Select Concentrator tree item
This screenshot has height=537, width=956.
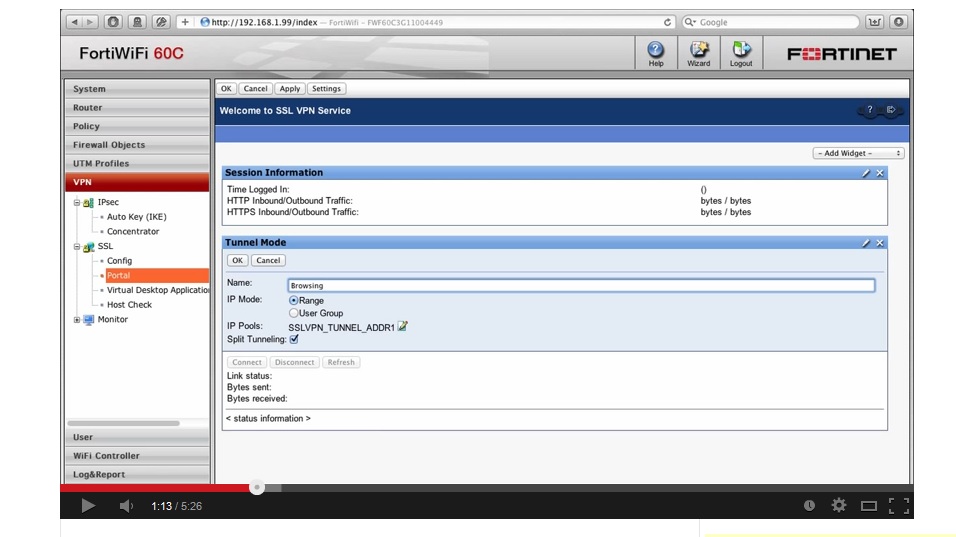133,231
